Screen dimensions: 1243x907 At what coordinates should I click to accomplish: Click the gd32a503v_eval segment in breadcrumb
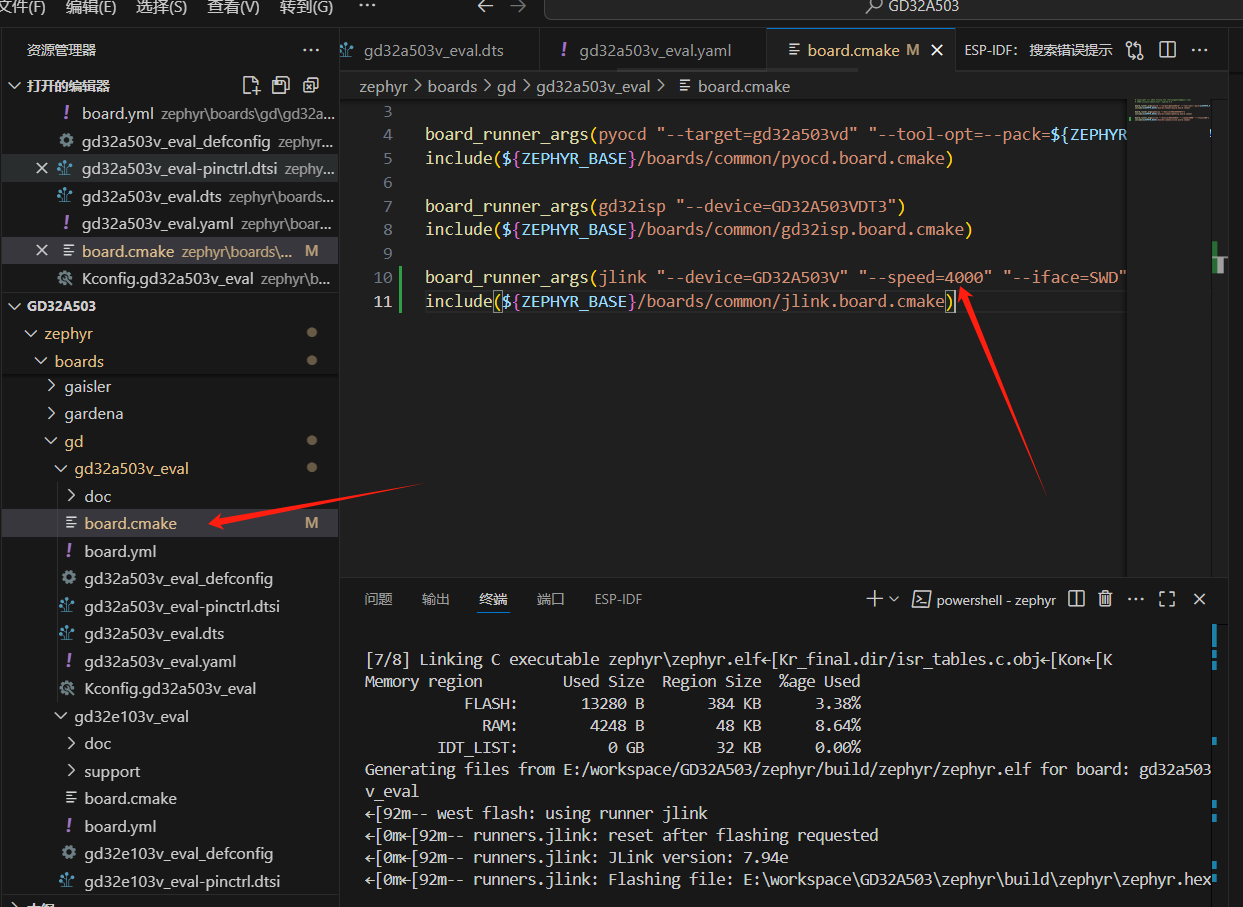(x=593, y=87)
